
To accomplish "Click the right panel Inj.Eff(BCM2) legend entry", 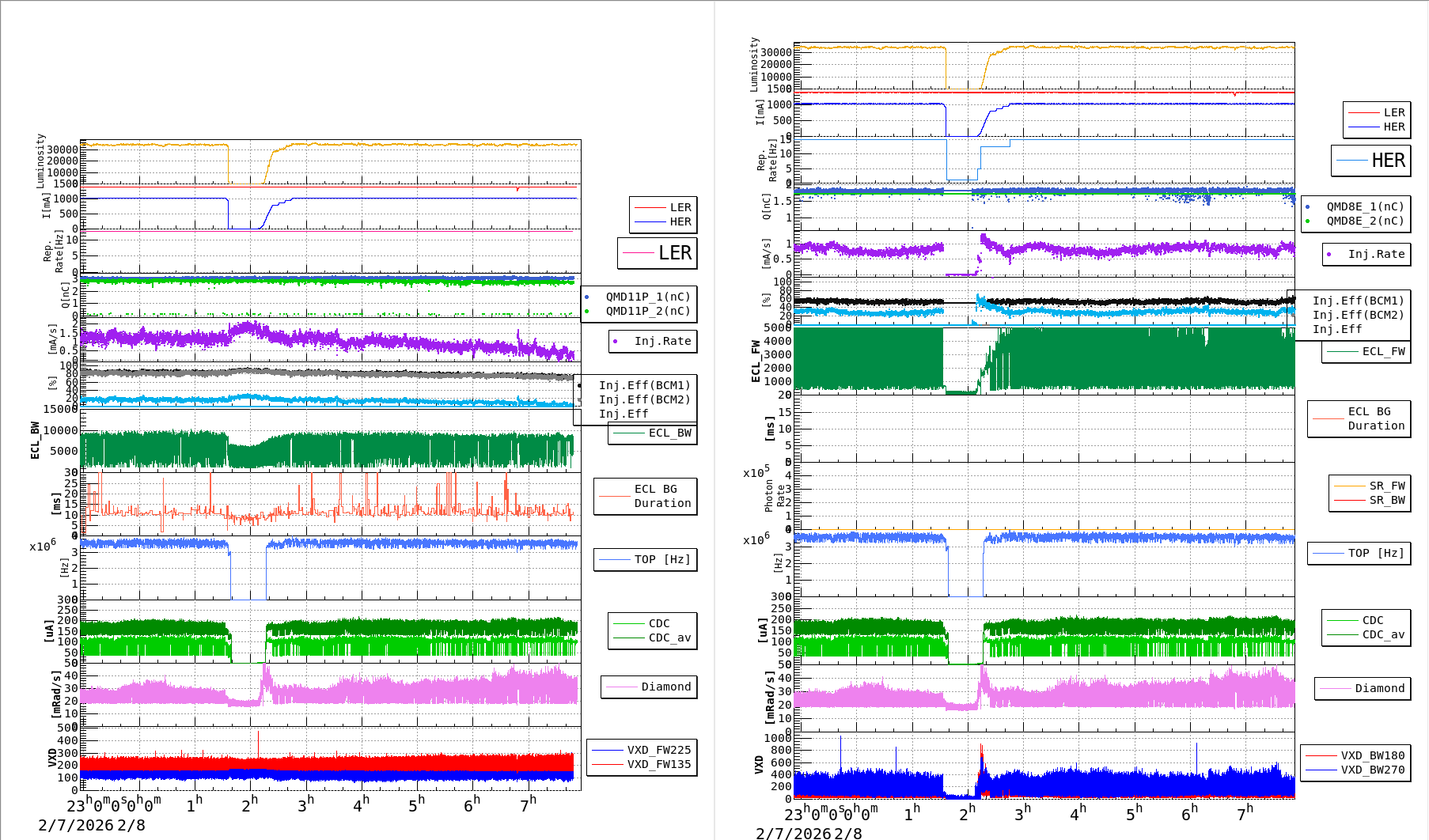I will pyautogui.click(x=1358, y=315).
